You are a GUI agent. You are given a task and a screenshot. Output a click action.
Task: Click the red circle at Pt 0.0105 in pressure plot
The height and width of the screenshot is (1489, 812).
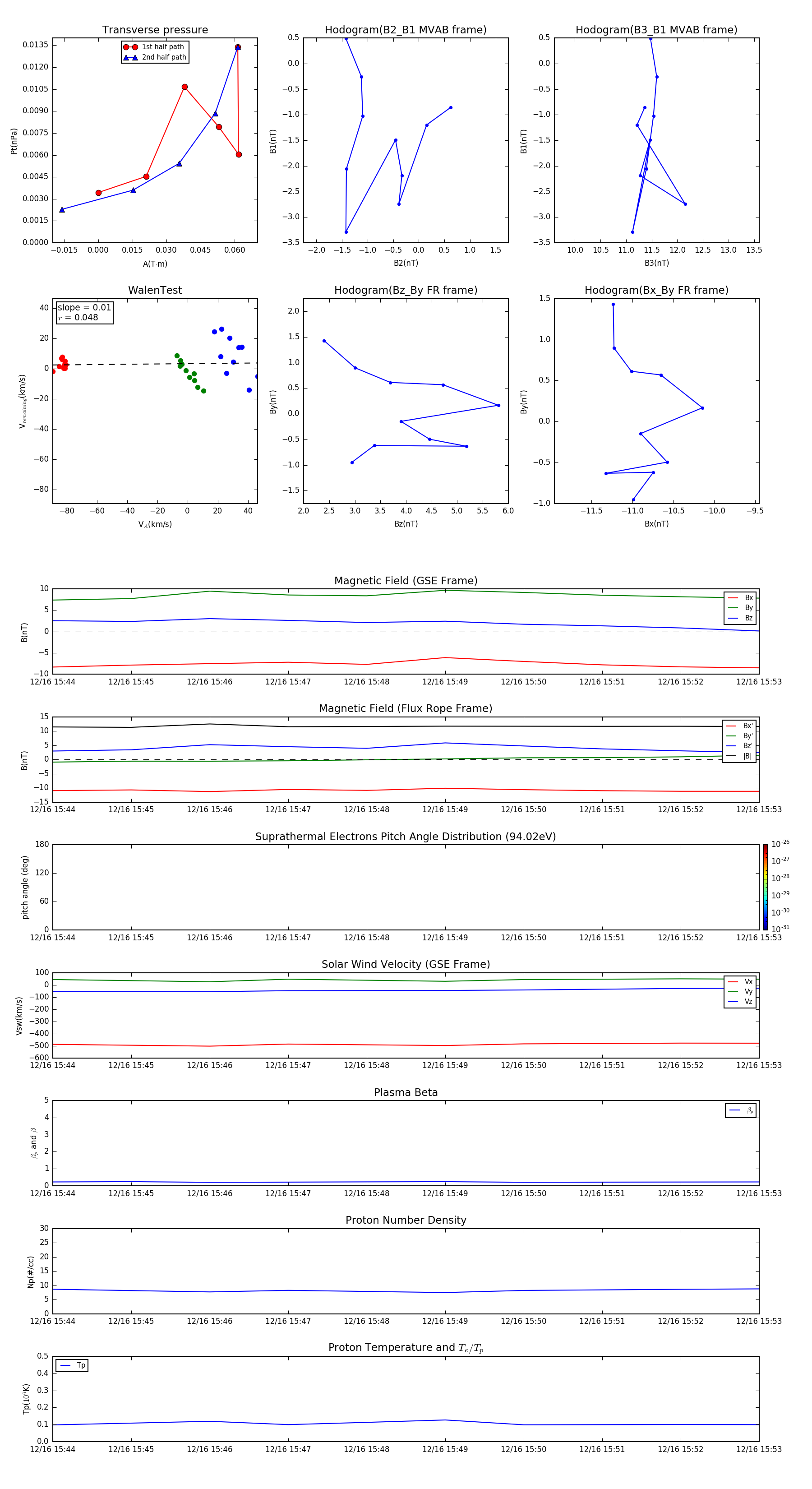pos(185,87)
